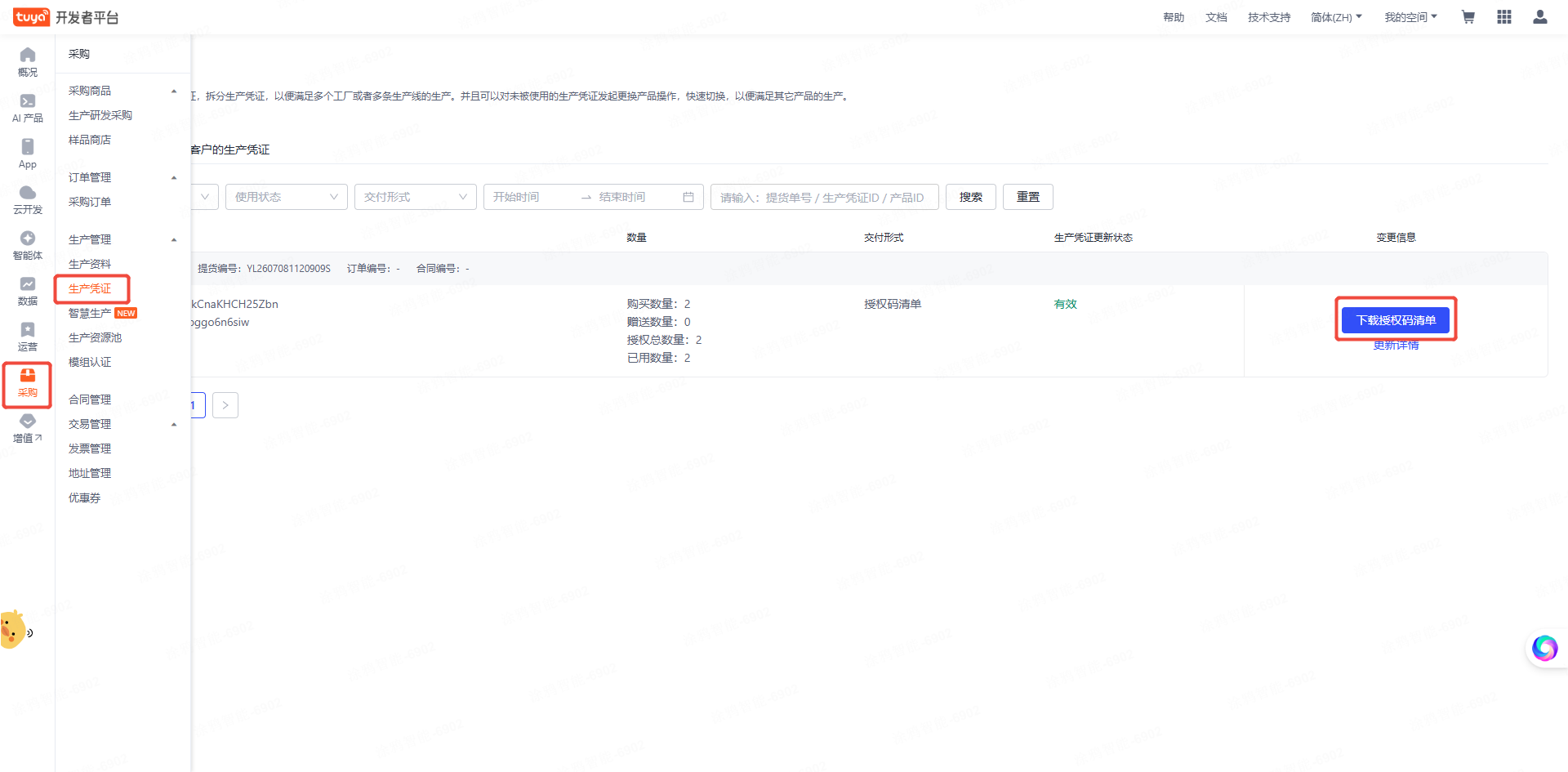Open the 更新详情 link
The width and height of the screenshot is (1568, 772).
point(1396,346)
